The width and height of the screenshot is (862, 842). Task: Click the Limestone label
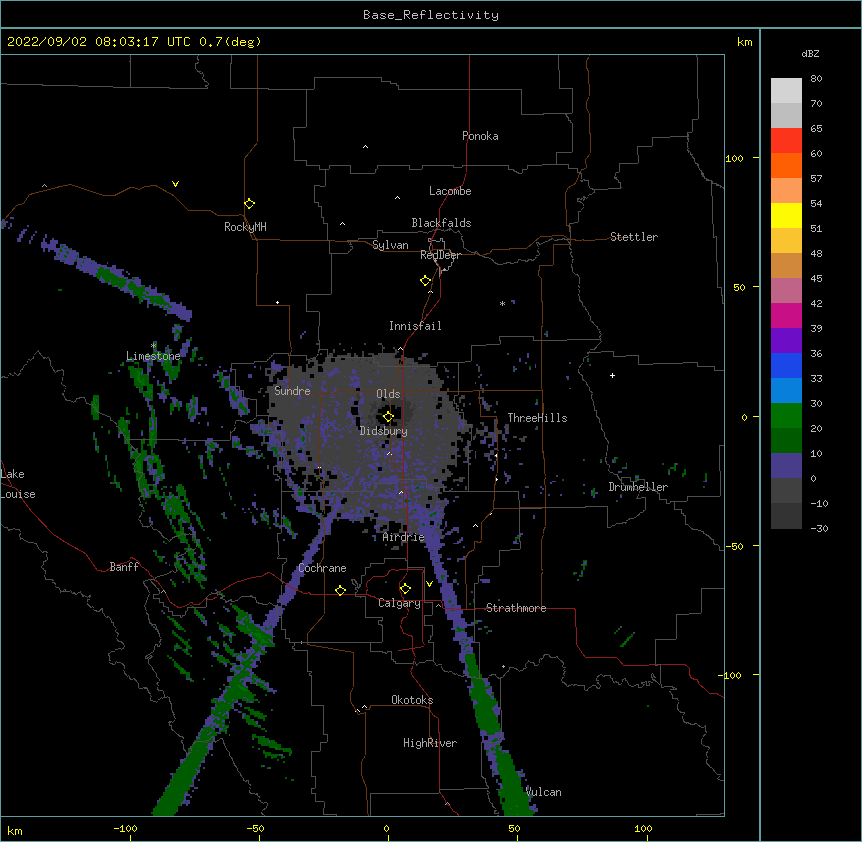153,356
